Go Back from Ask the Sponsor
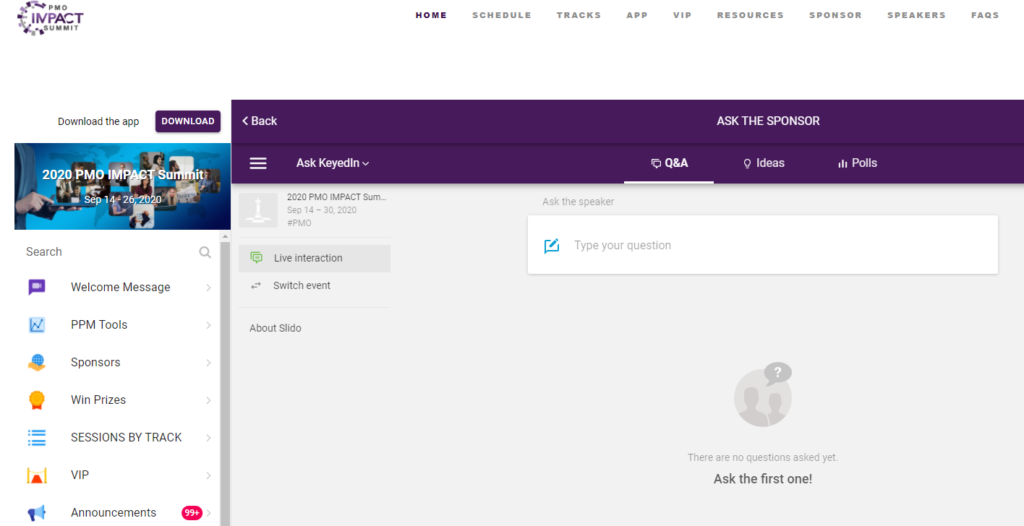Image resolution: width=1024 pixels, height=526 pixels. pyautogui.click(x=259, y=121)
